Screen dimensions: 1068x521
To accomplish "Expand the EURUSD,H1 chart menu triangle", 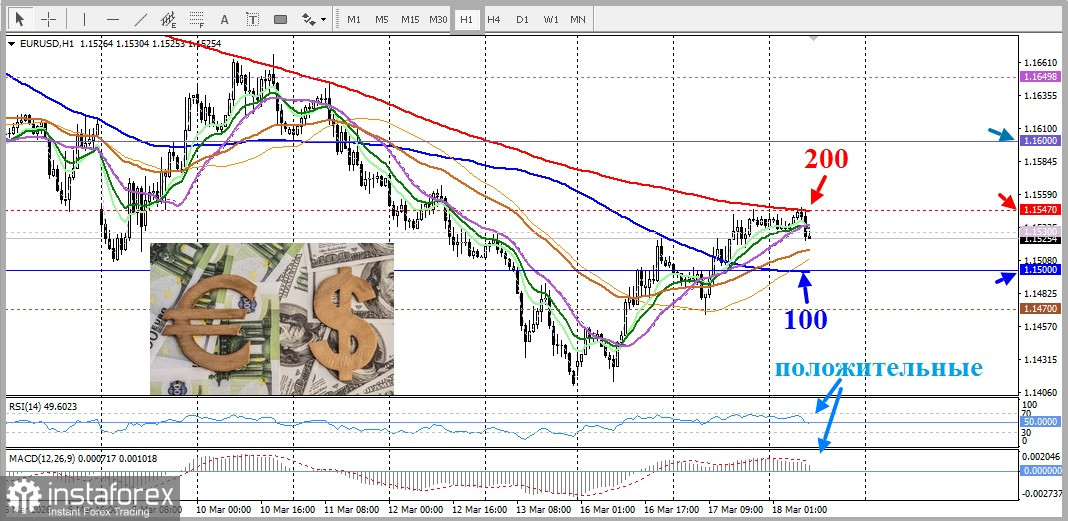I will point(11,44).
